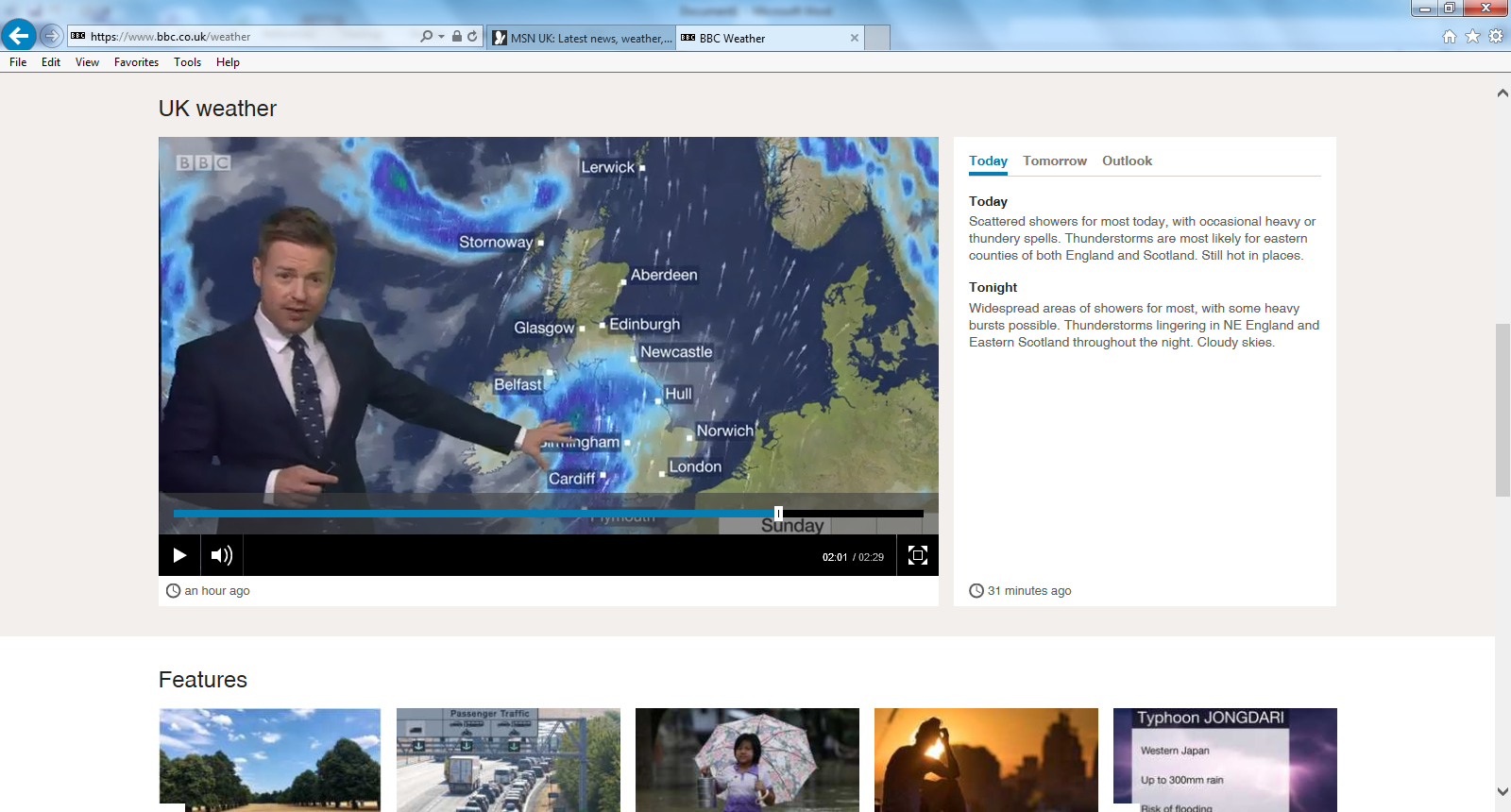Refresh the page with reload icon
This screenshot has height=812, width=1511.
tap(472, 37)
